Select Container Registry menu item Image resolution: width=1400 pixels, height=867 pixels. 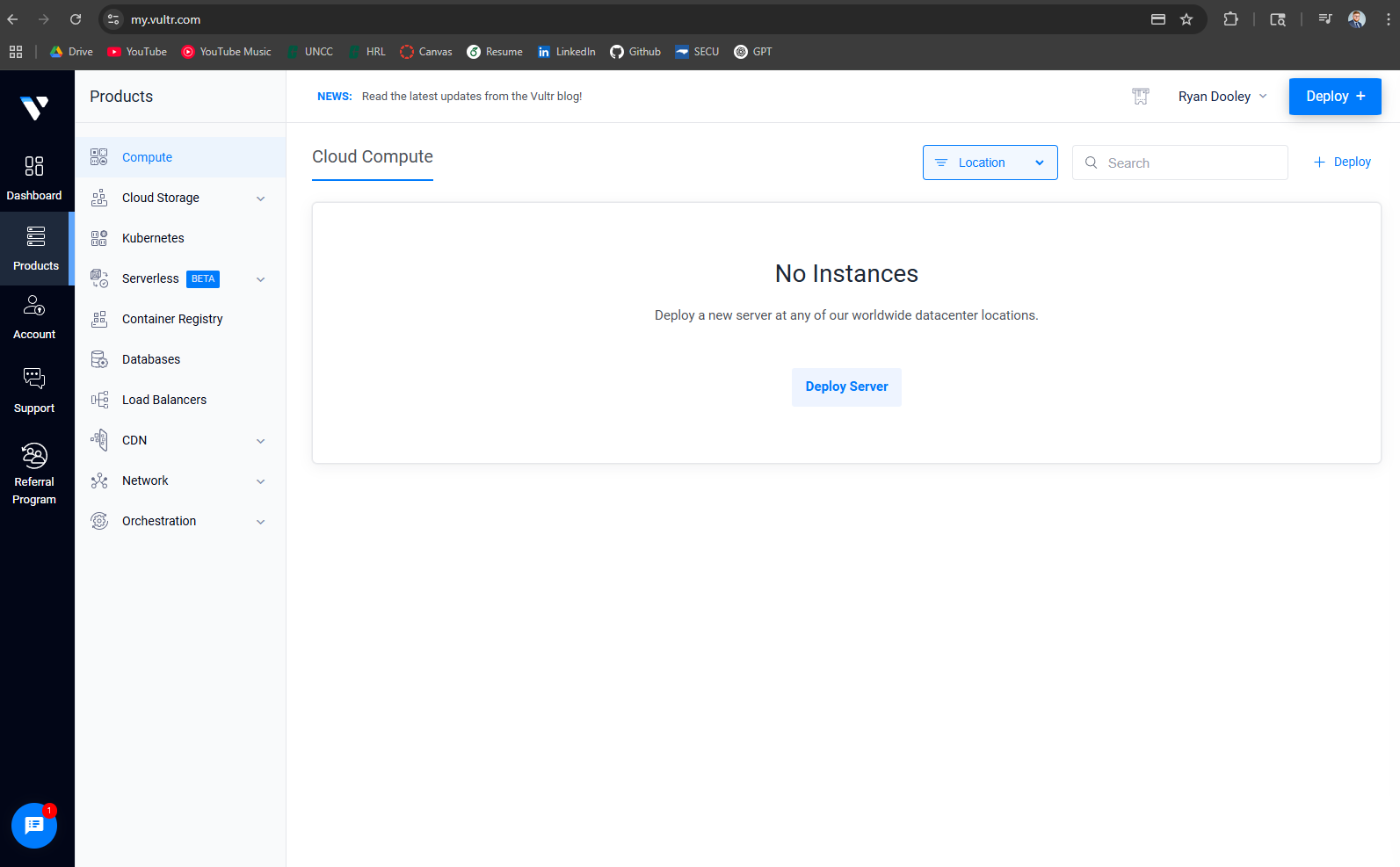pyautogui.click(x=180, y=319)
